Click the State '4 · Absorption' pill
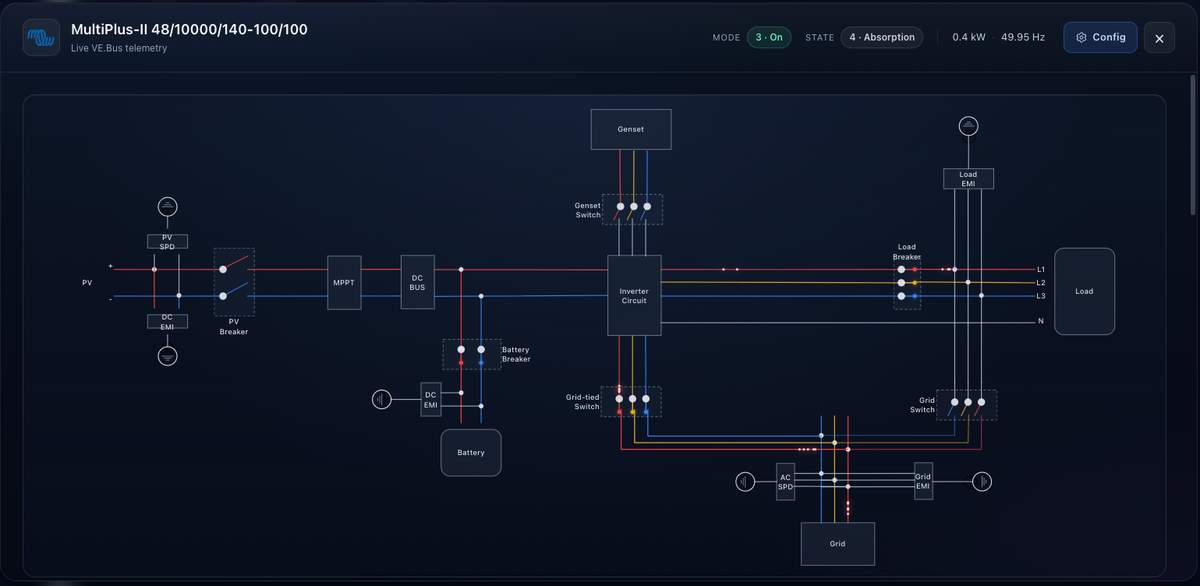The height and width of the screenshot is (586, 1200). [x=881, y=37]
